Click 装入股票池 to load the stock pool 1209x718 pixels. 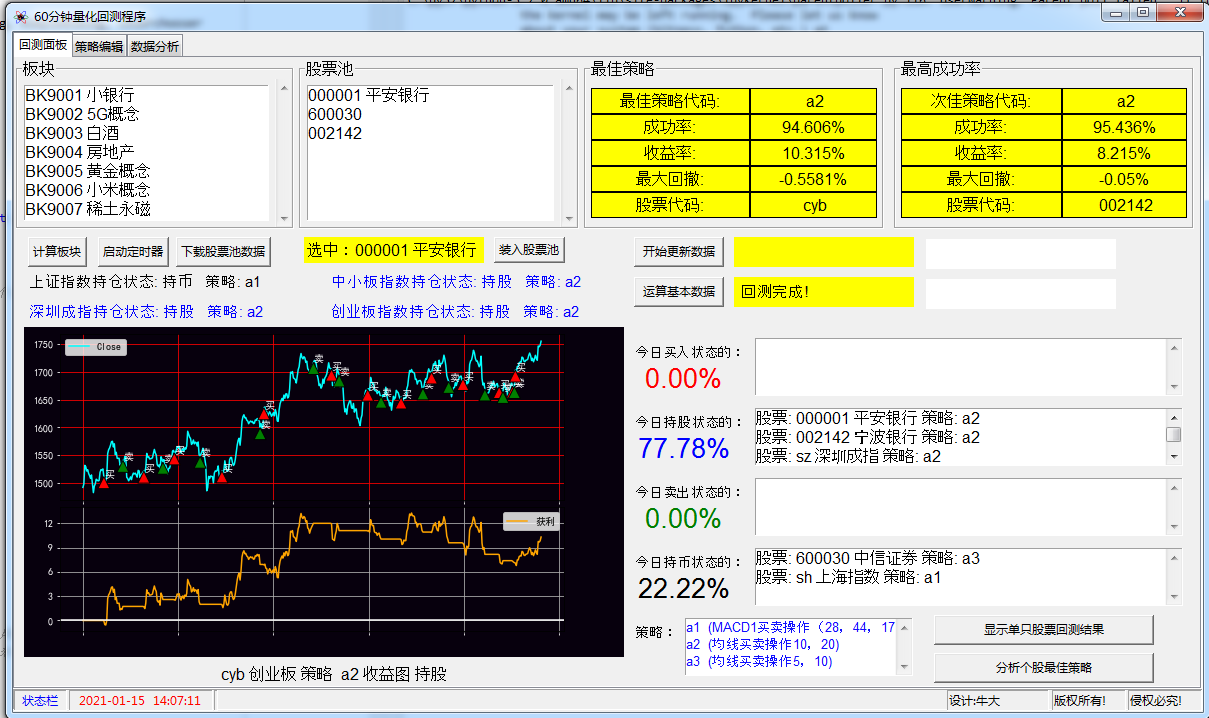tap(529, 250)
